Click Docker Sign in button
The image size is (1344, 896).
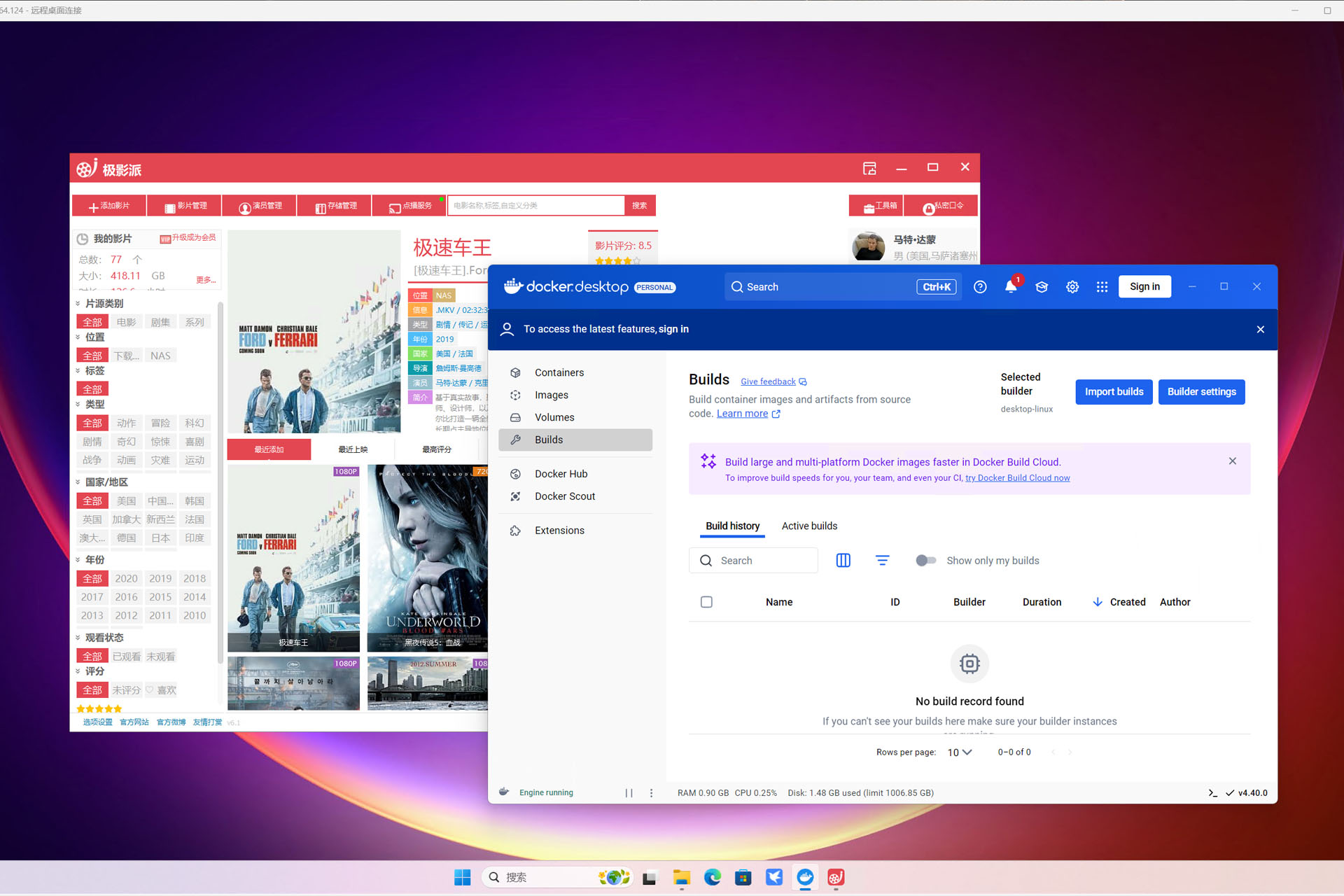(1144, 287)
